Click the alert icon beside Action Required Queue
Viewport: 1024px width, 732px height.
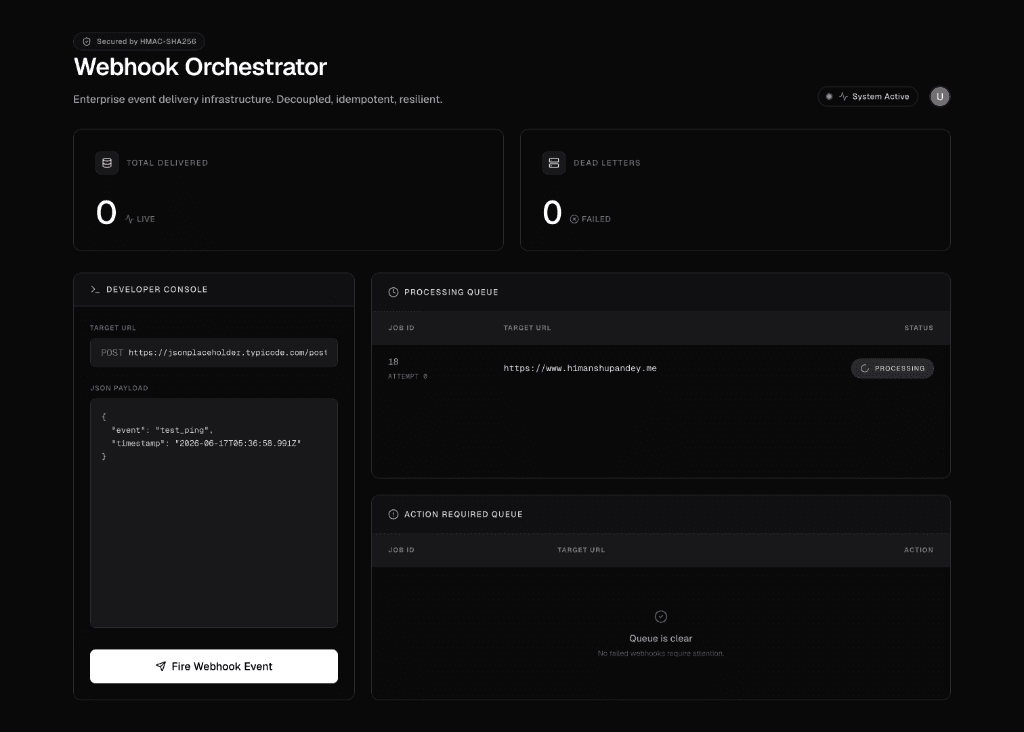click(x=393, y=515)
